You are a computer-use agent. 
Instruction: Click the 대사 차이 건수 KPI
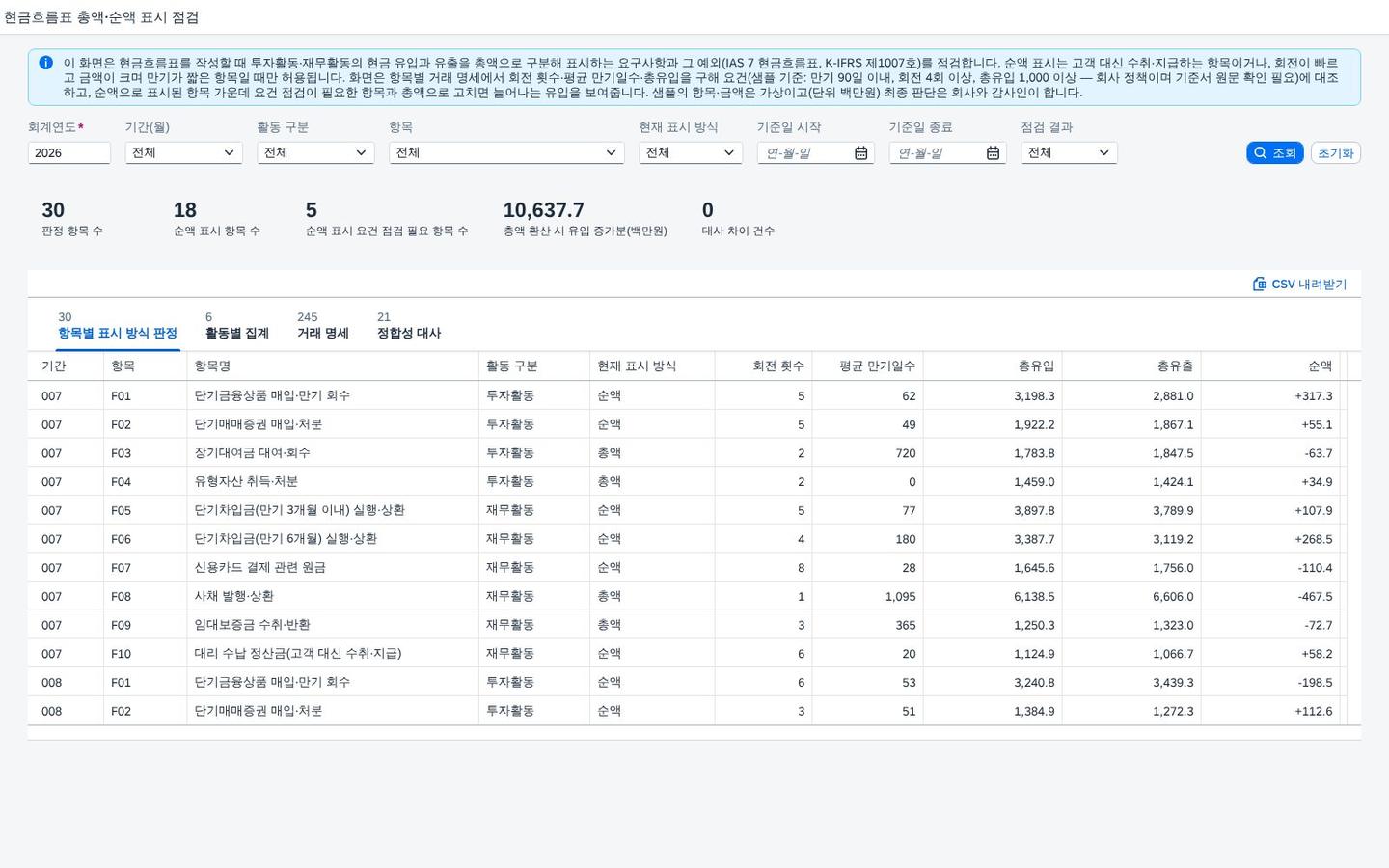click(x=738, y=219)
